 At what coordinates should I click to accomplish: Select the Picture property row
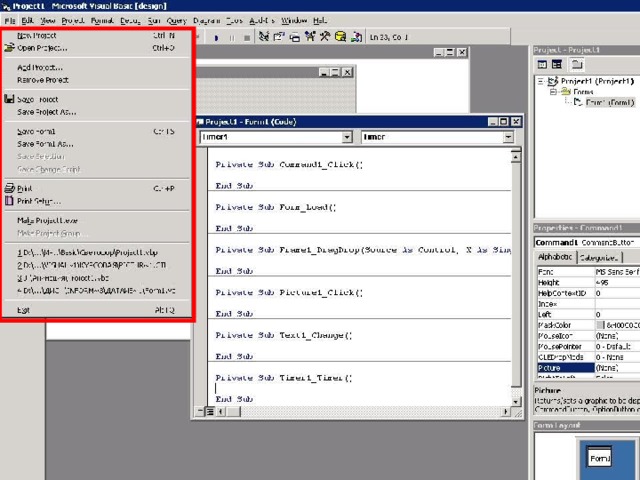coord(588,368)
